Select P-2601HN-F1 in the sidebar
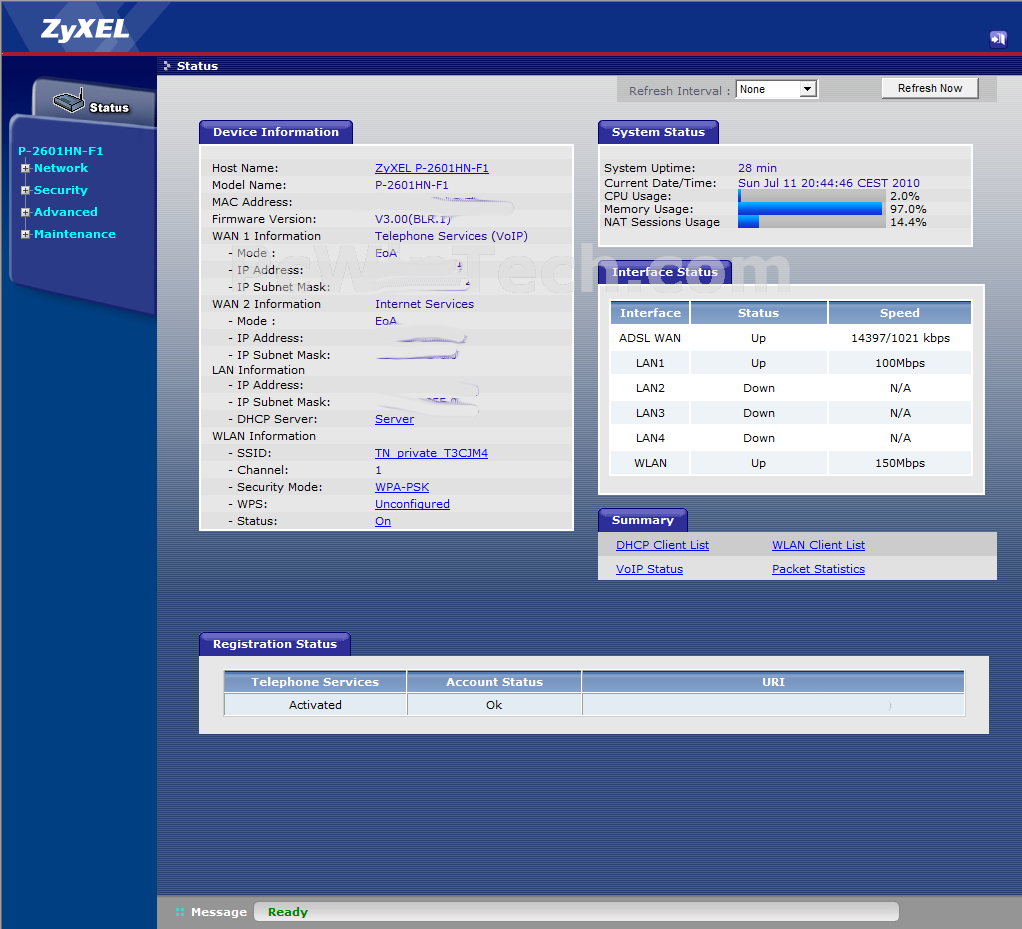1022x929 pixels. tap(61, 151)
